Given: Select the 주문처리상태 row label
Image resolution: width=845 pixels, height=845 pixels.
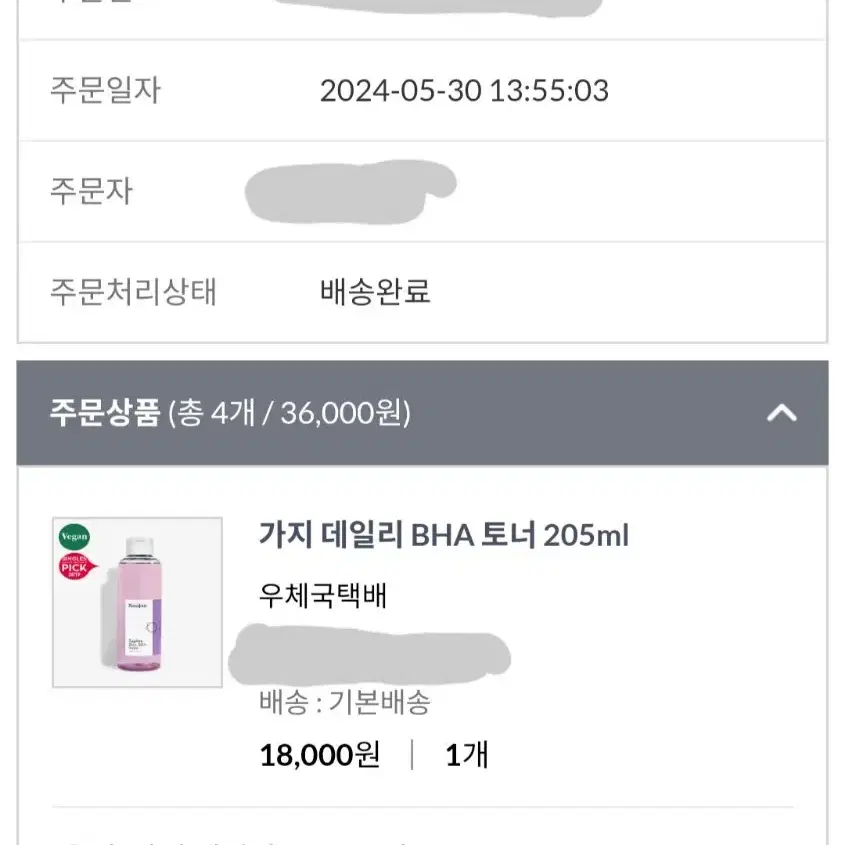Looking at the screenshot, I should (133, 292).
